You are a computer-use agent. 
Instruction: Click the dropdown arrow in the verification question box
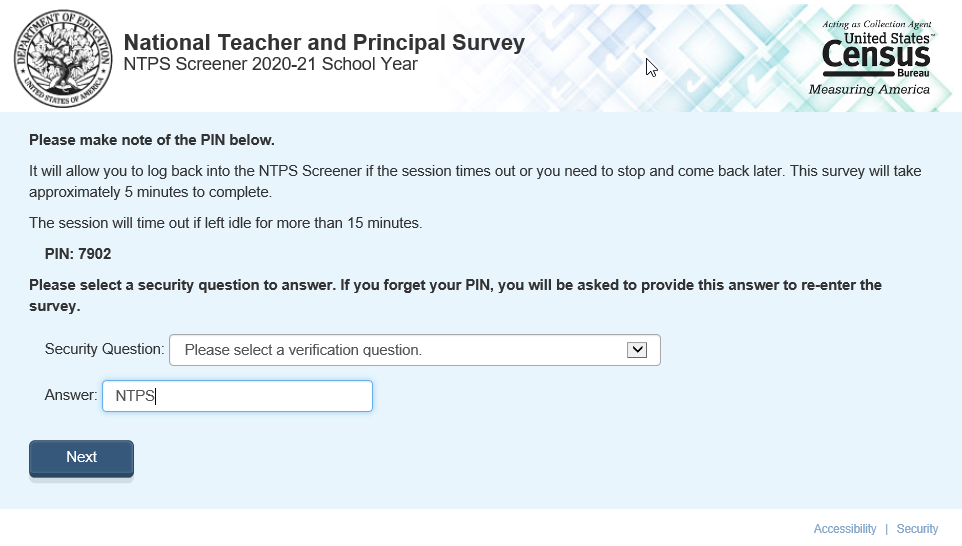tap(637, 350)
